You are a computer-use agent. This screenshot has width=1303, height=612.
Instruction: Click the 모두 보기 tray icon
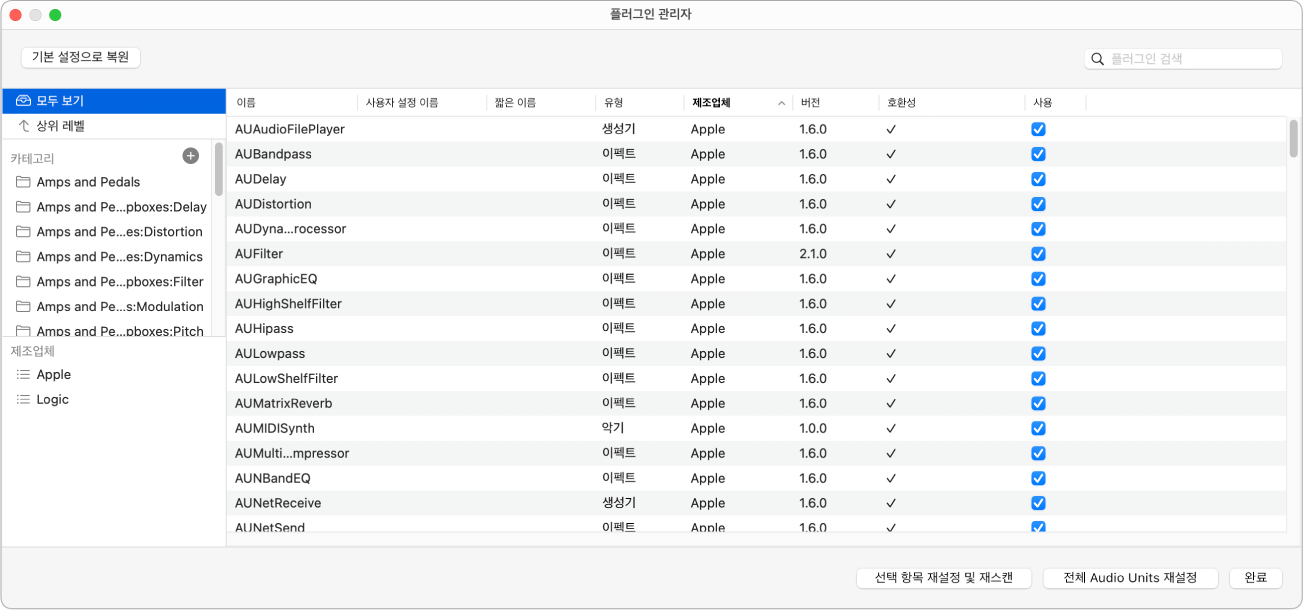tap(24, 101)
